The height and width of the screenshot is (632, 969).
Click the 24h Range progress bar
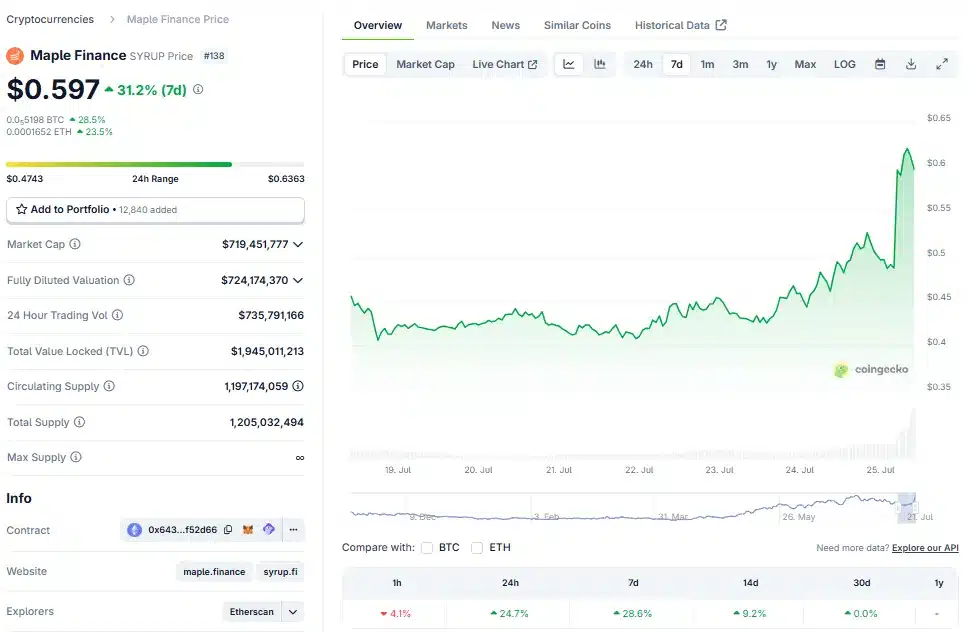(x=155, y=164)
